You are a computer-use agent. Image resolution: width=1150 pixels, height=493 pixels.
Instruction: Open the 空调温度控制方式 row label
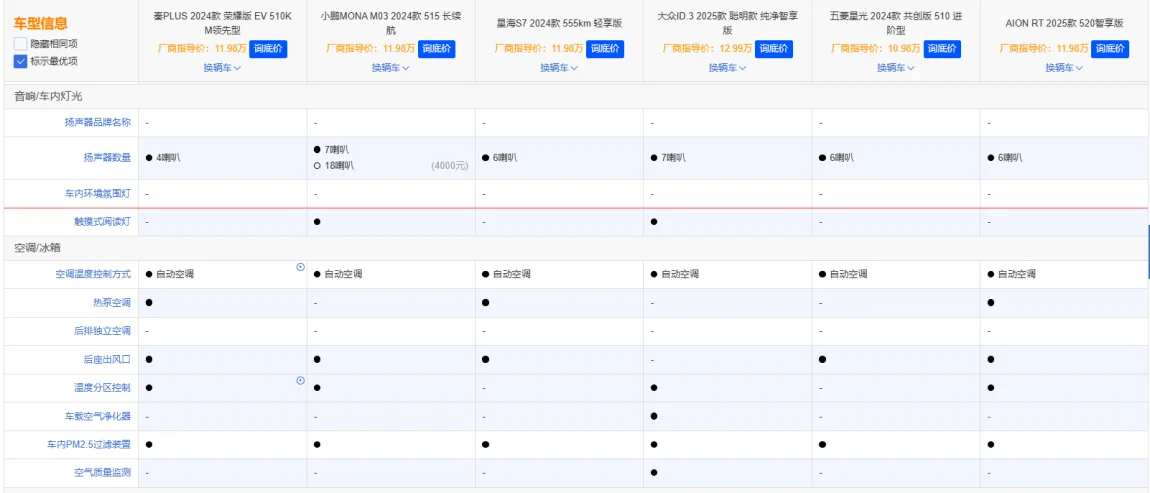coord(93,274)
